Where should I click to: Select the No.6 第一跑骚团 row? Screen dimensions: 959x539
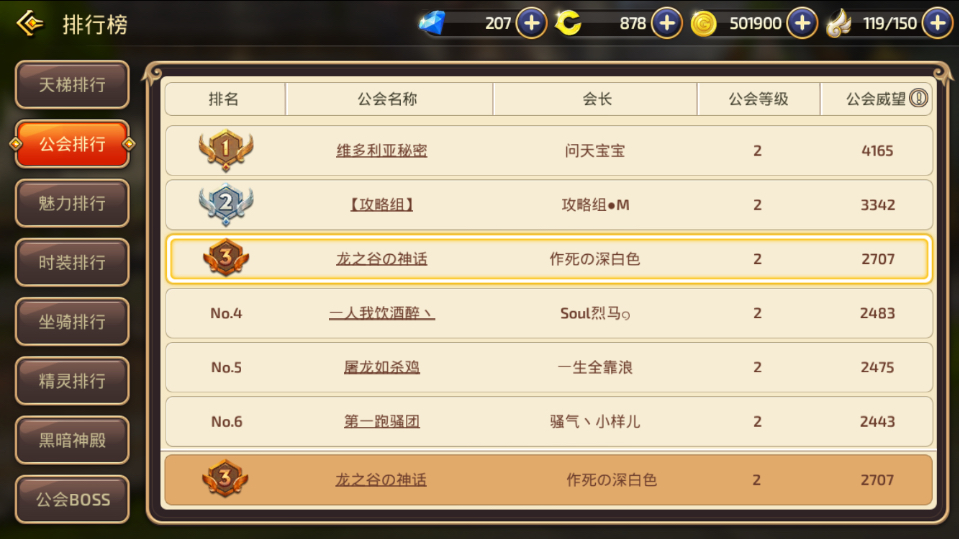(x=549, y=422)
